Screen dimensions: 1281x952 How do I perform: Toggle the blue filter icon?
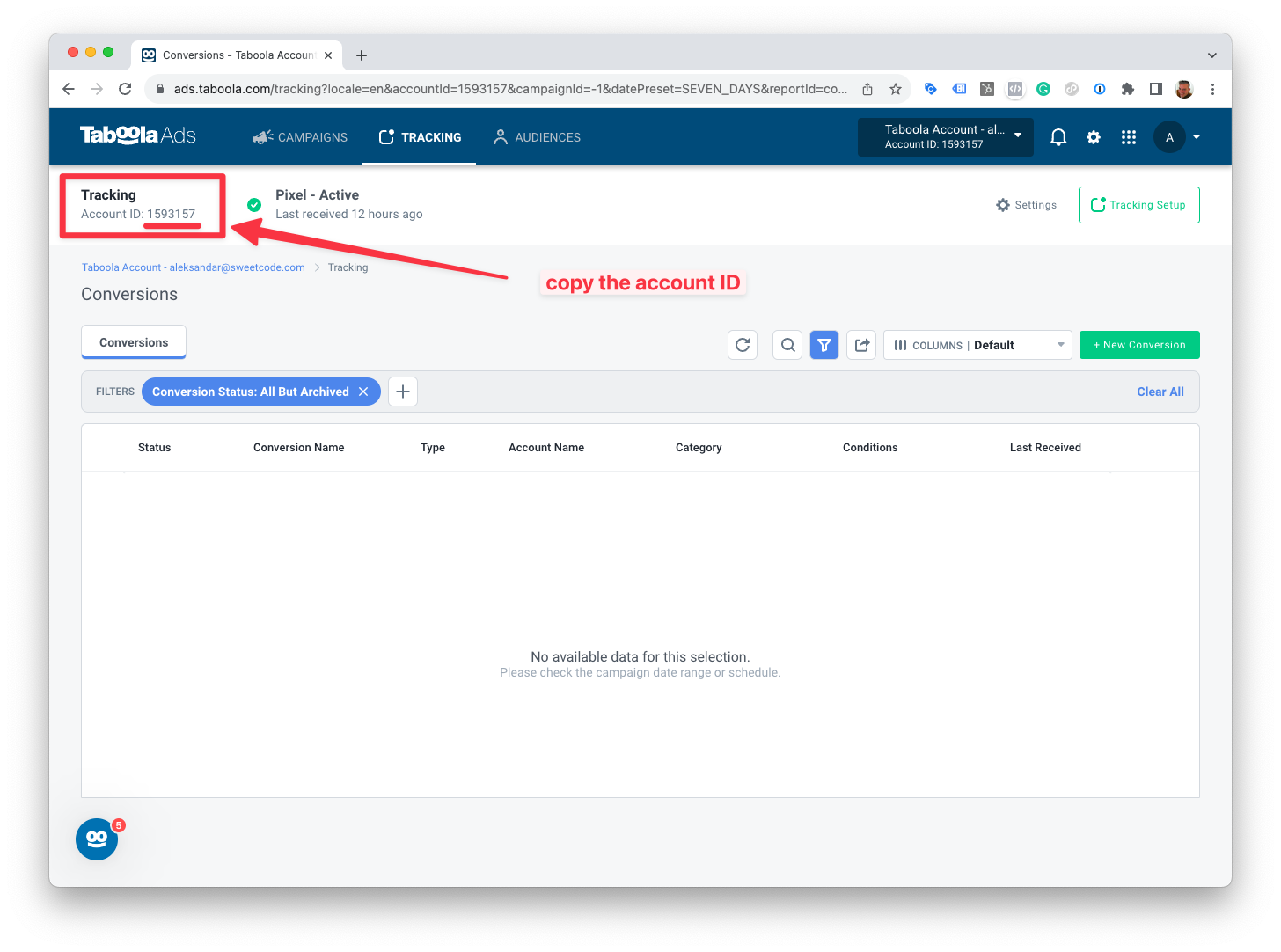tap(823, 344)
